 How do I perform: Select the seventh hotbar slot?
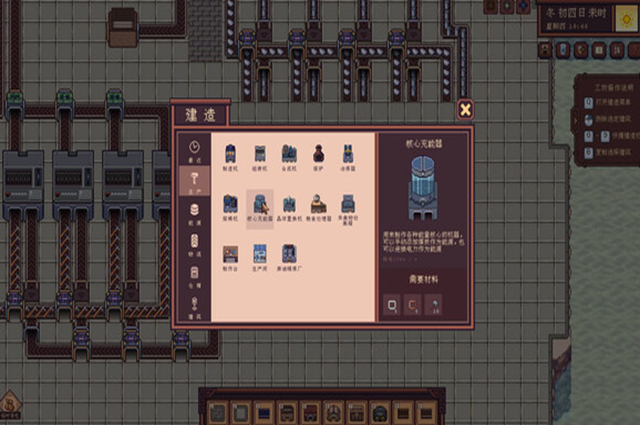(x=357, y=413)
